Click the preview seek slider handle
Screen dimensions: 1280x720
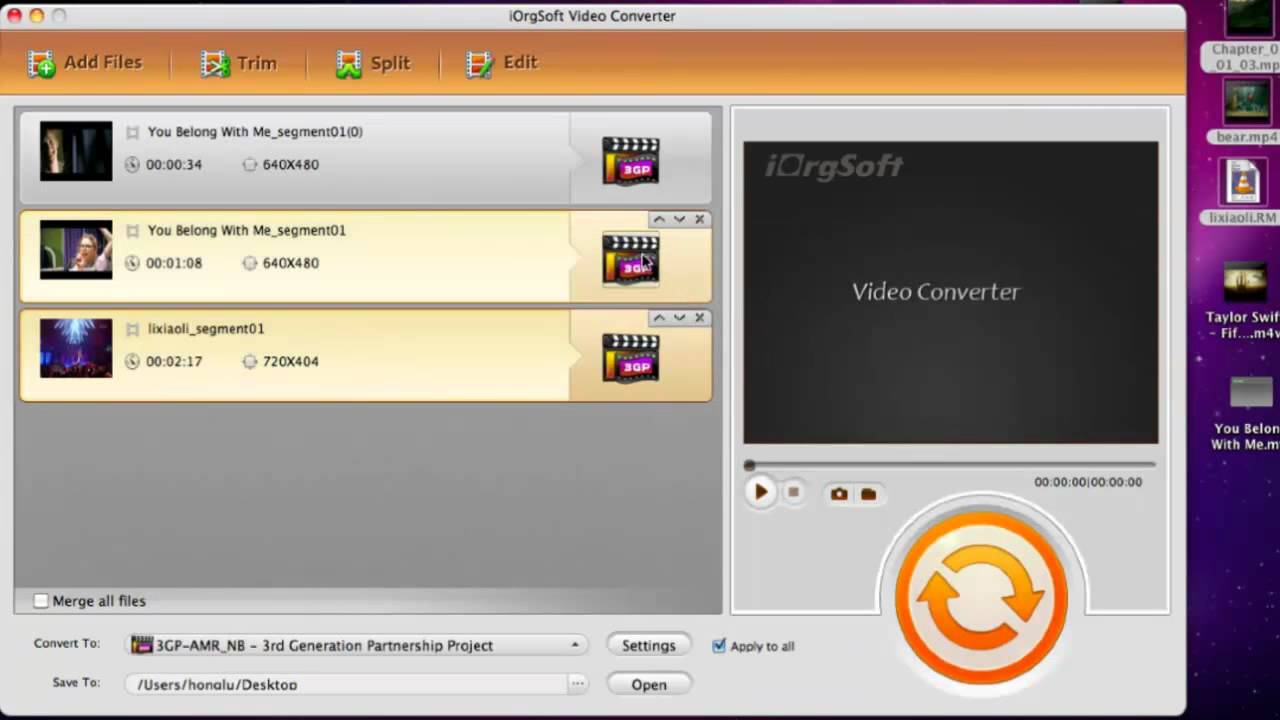(749, 465)
